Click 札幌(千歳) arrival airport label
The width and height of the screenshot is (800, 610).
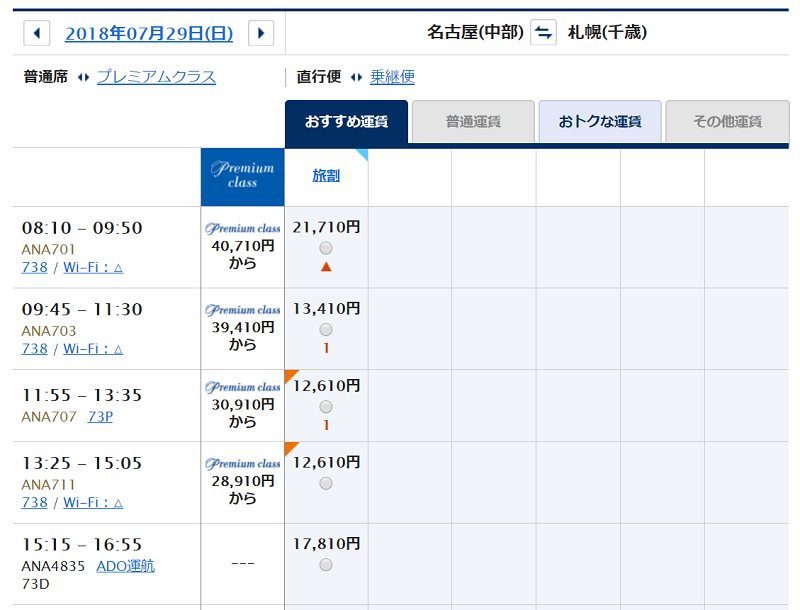pos(607,33)
